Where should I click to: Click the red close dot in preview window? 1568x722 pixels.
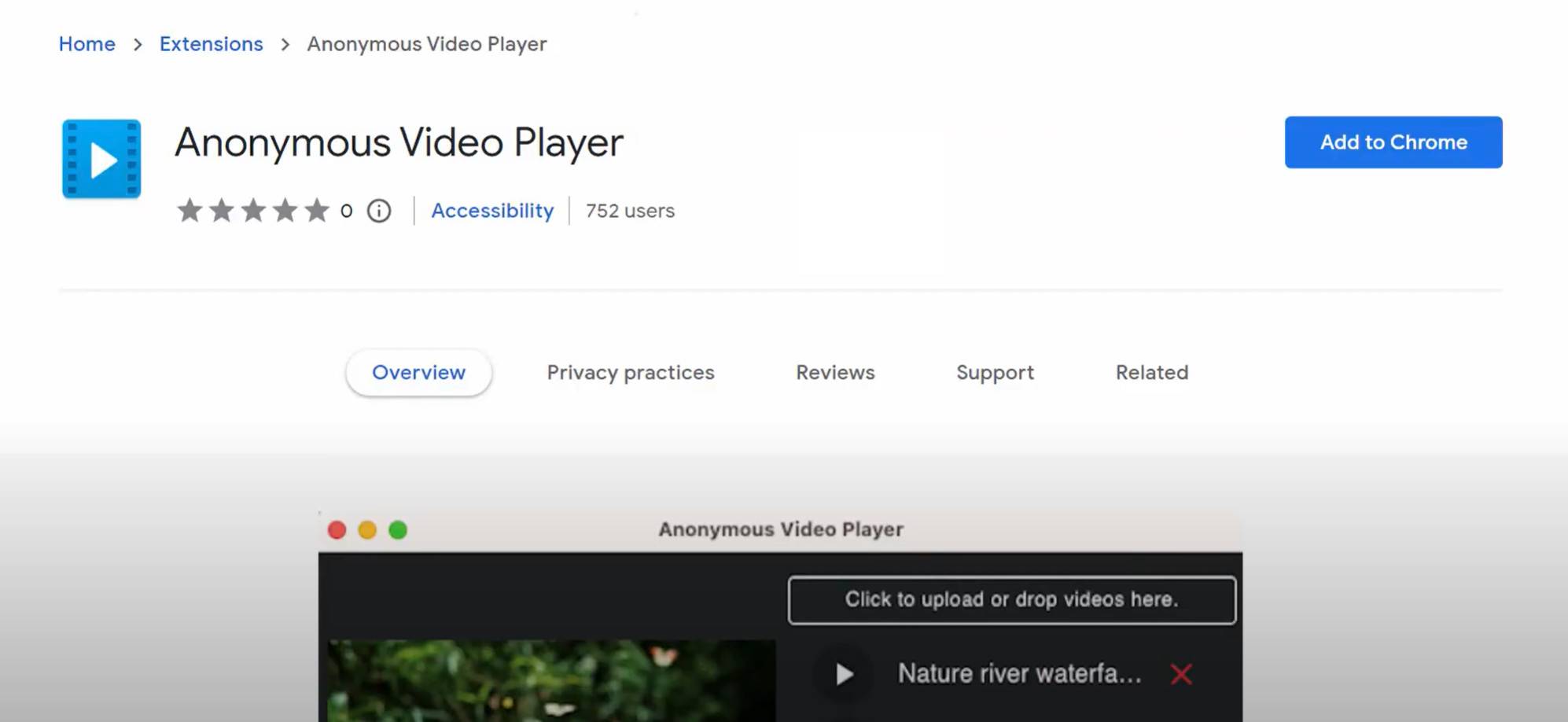pos(337,530)
